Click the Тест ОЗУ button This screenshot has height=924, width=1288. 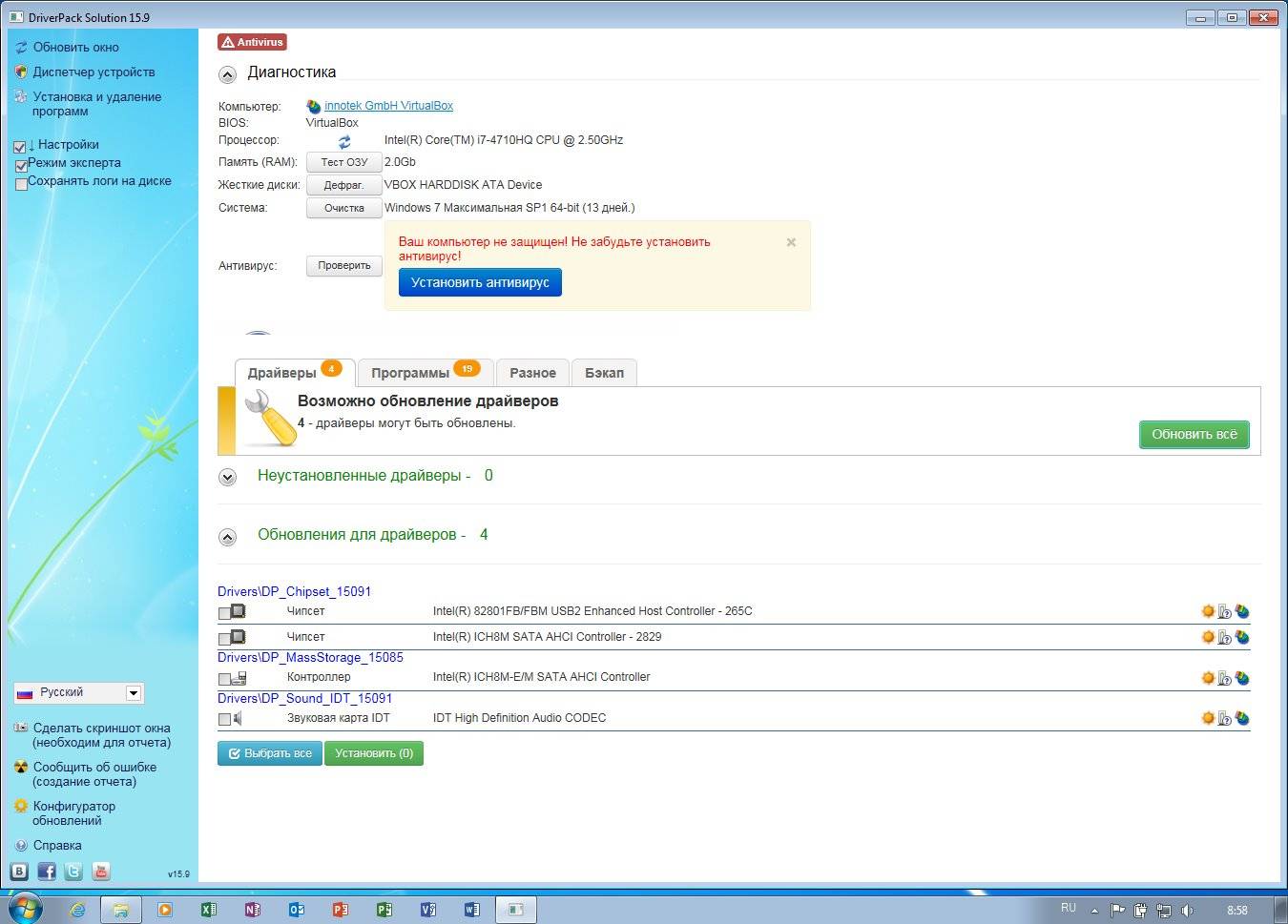pos(343,162)
